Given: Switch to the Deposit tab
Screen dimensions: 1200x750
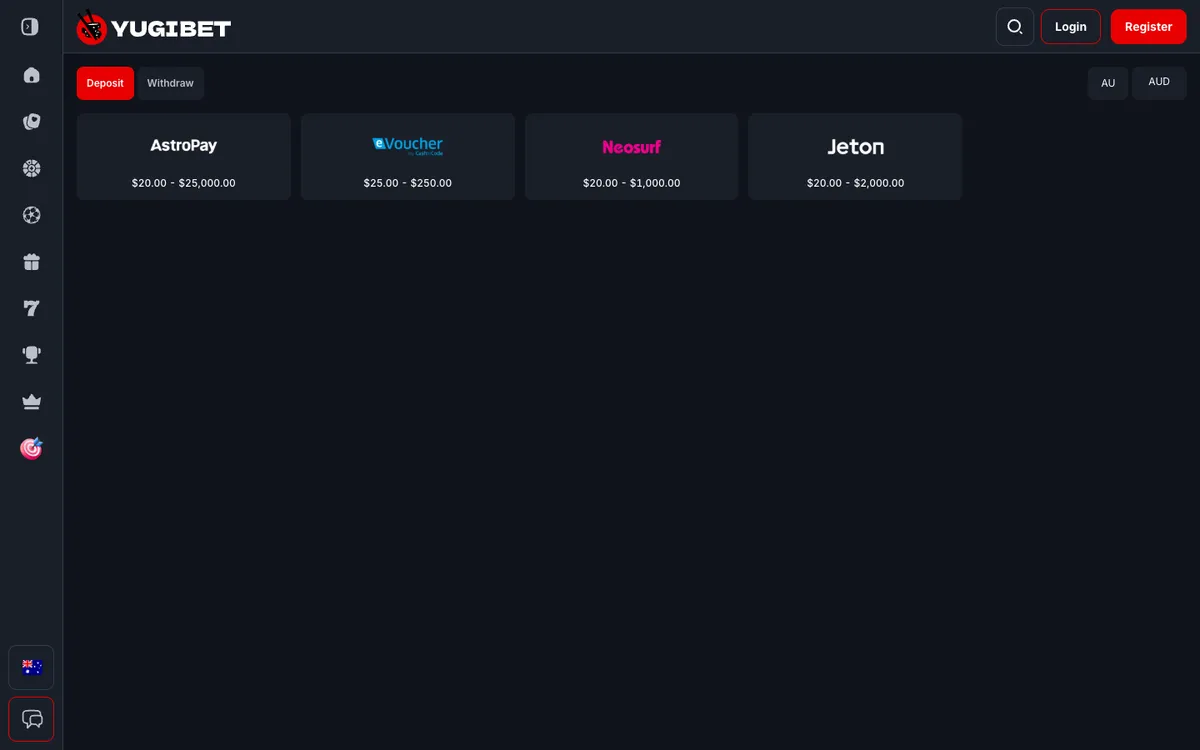Looking at the screenshot, I should 105,83.
